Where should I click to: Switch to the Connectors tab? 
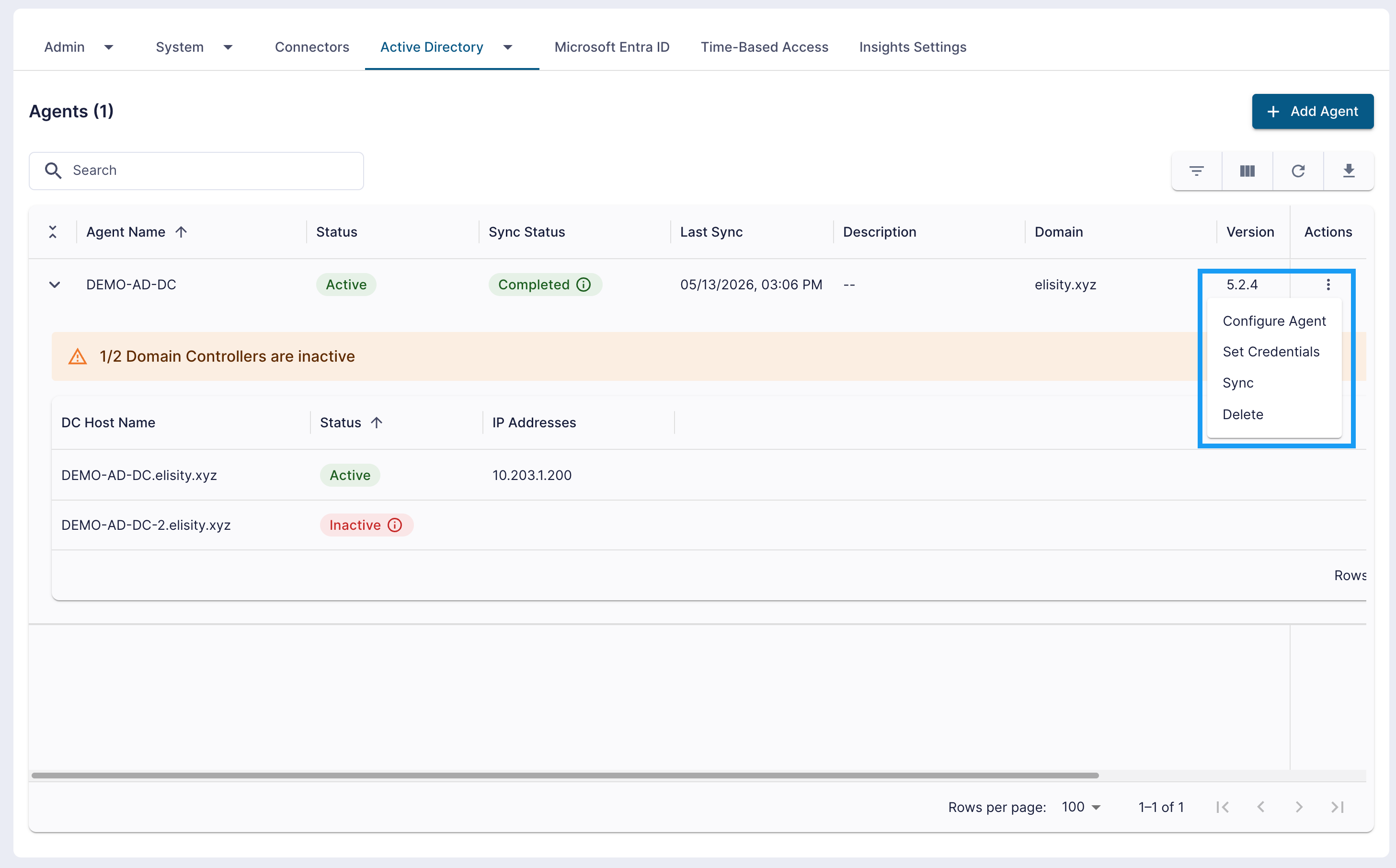click(x=312, y=47)
